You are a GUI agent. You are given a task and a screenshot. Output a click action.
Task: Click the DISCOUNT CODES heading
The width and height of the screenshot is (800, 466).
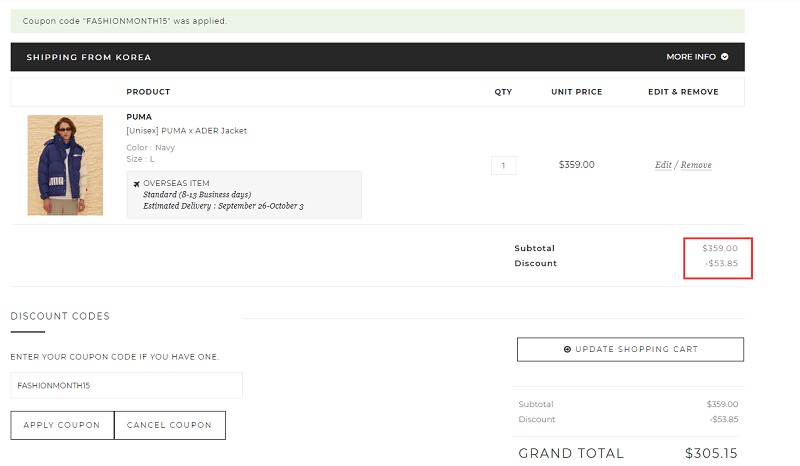click(60, 316)
